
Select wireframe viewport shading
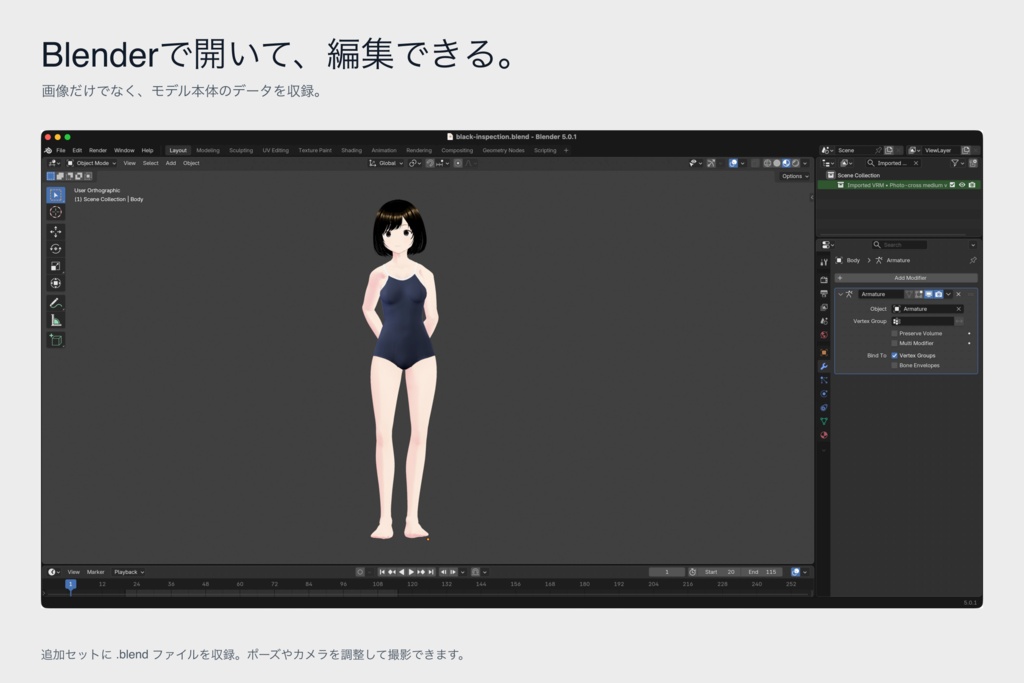pyautogui.click(x=767, y=163)
